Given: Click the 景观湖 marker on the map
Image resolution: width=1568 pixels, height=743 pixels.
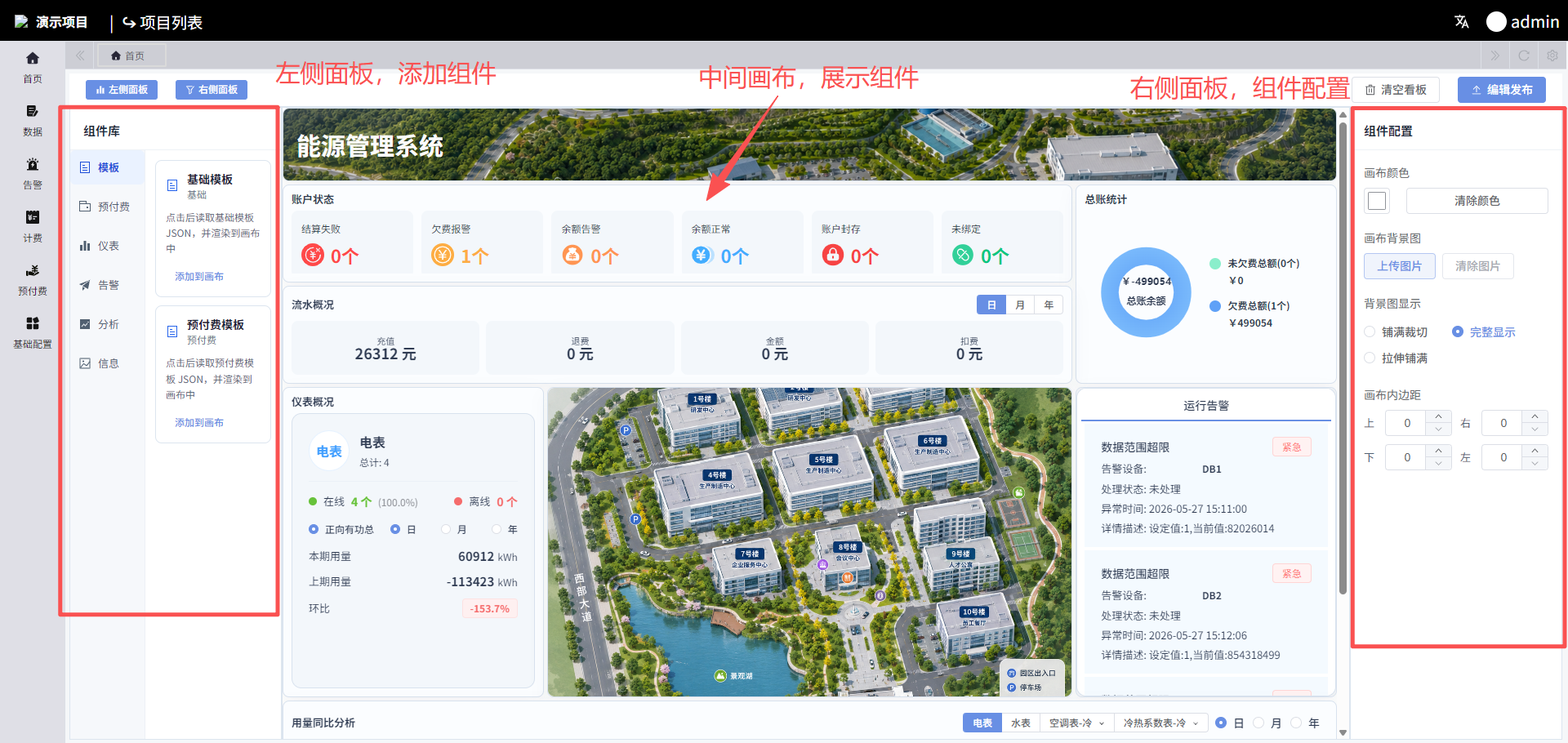Looking at the screenshot, I should pos(720,676).
